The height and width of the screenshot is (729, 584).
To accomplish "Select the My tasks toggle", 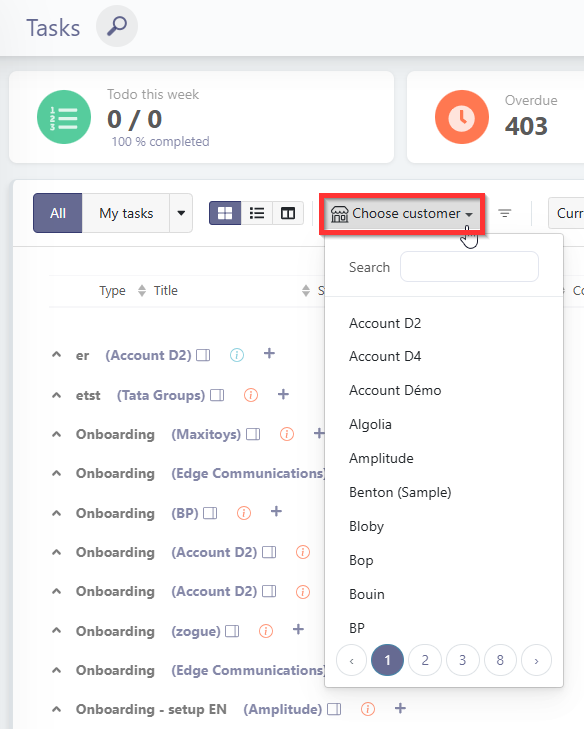I will (126, 213).
